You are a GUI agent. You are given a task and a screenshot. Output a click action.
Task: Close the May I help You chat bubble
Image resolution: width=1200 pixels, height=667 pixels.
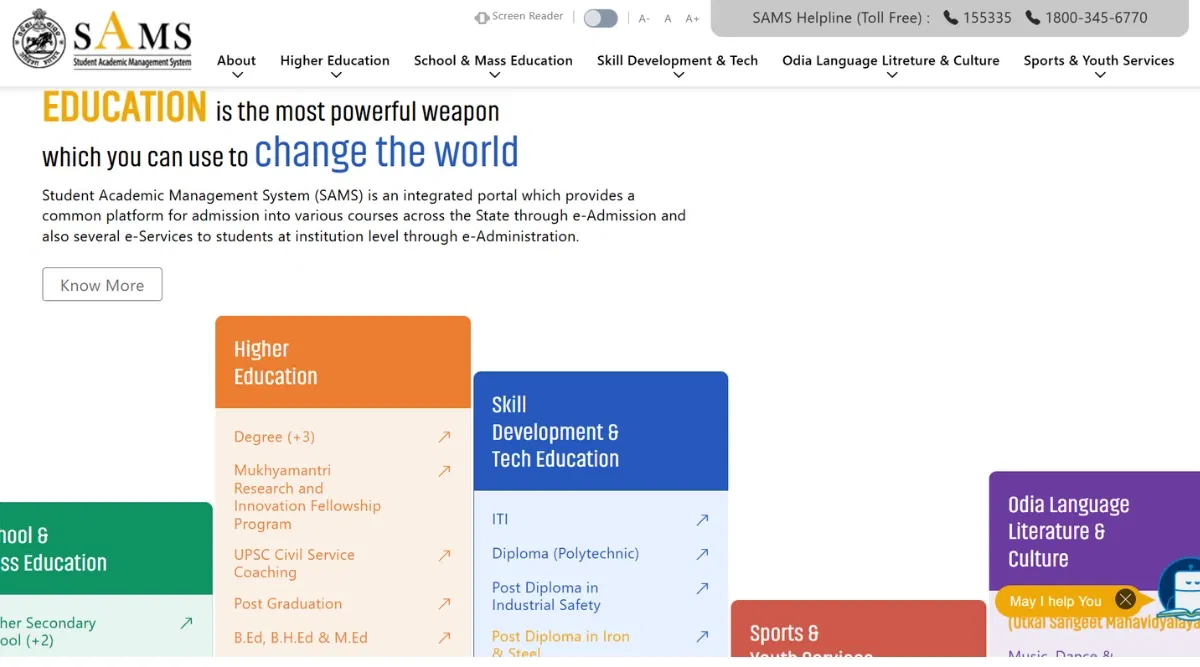1125,600
